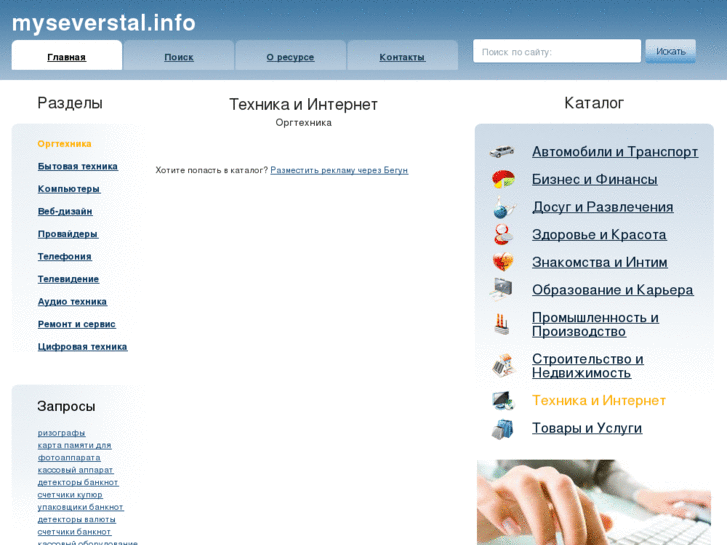Open the Ремонт и сервис section
This screenshot has height=545, width=727.
click(77, 324)
